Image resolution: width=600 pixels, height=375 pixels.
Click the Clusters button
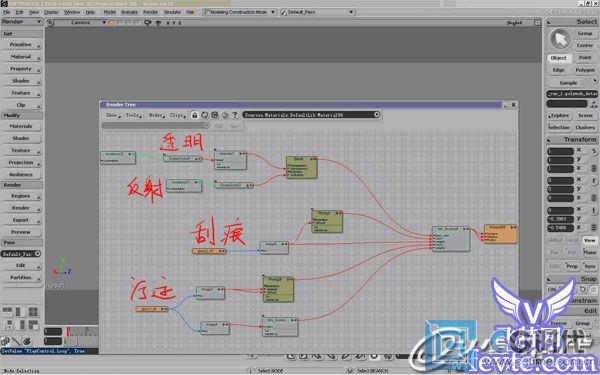585,127
